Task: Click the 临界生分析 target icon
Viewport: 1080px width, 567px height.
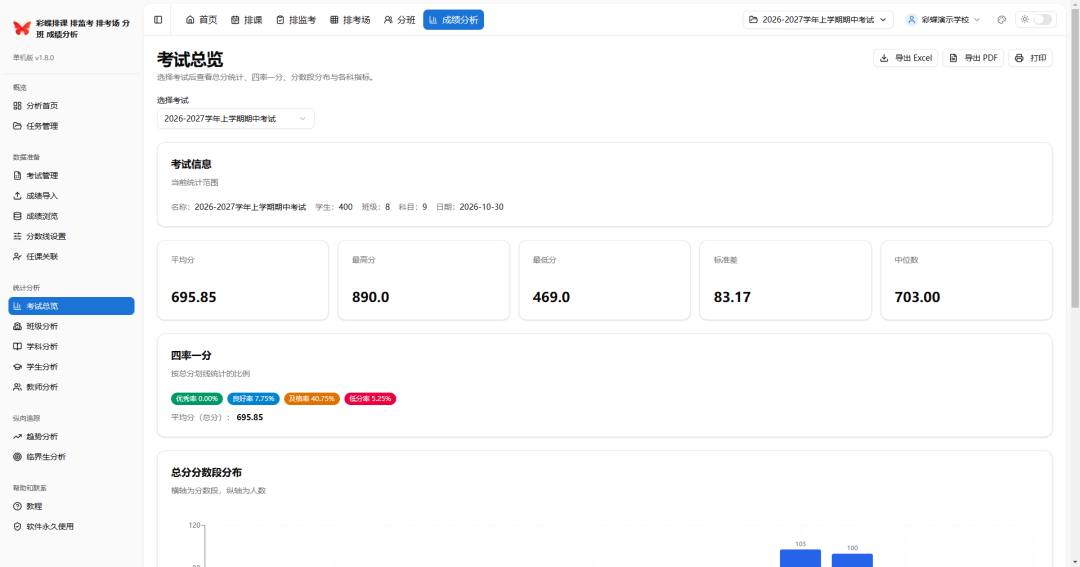Action: 17,457
